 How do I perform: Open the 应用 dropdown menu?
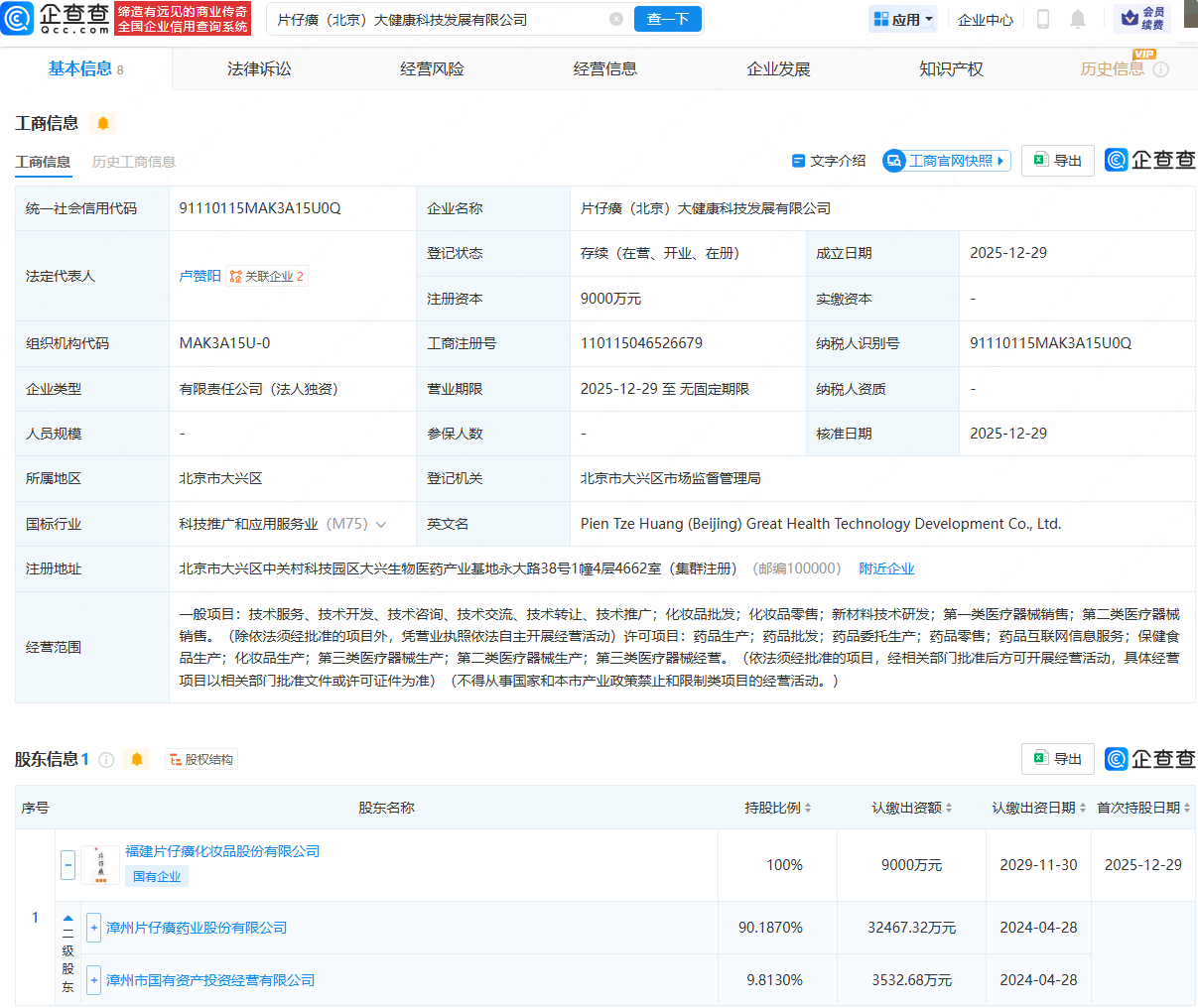point(902,19)
